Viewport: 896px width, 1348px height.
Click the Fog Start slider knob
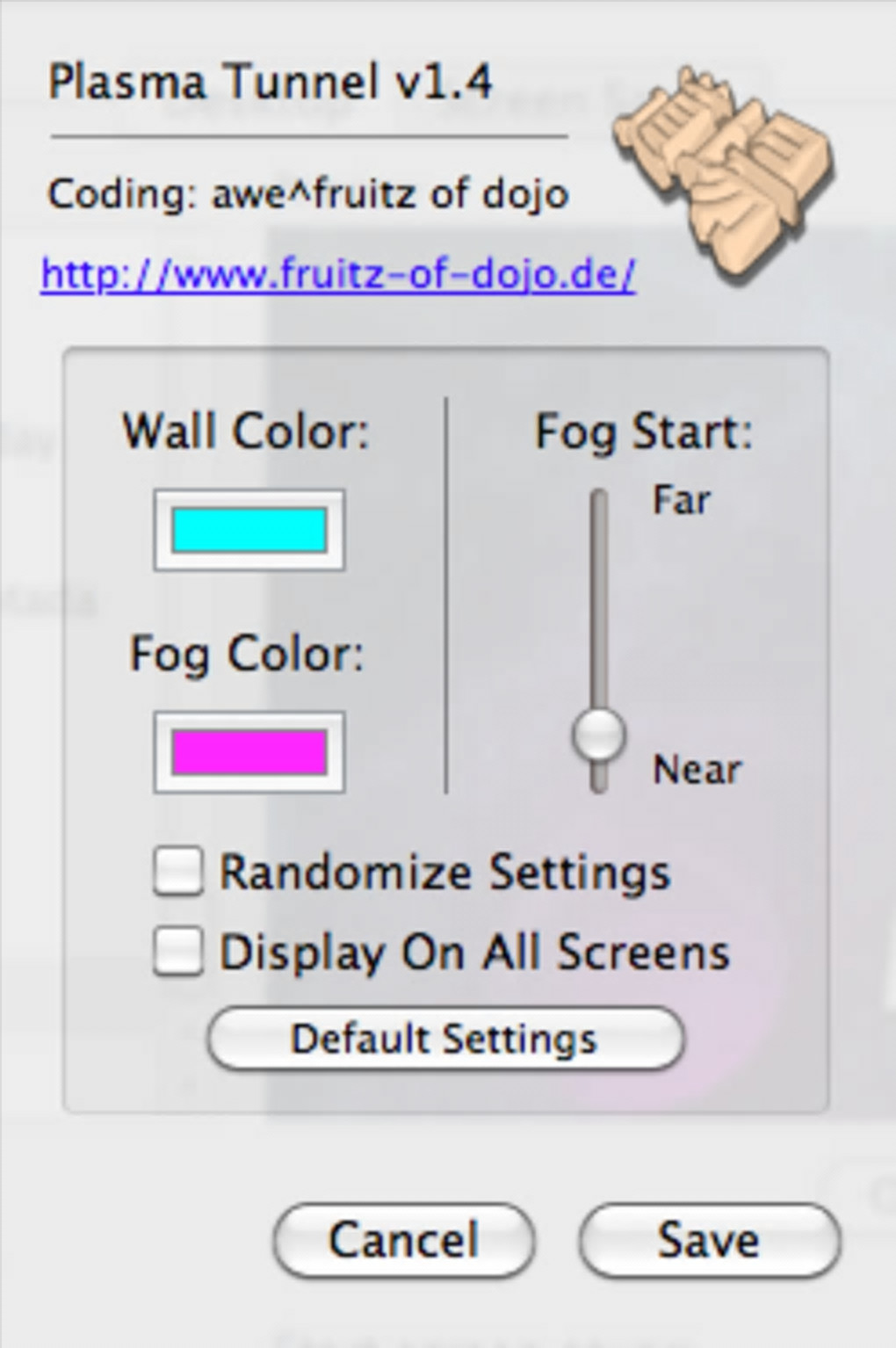click(x=599, y=735)
